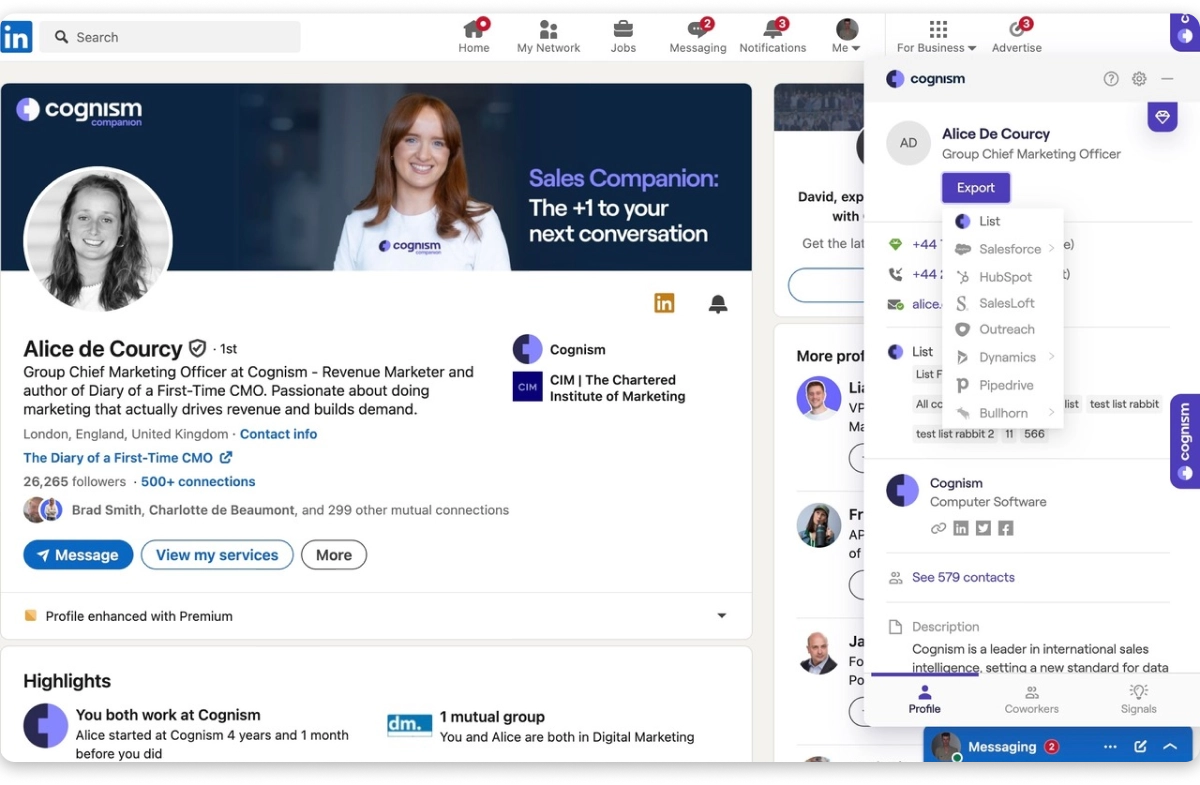
Task: Open For Business dropdown
Action: (937, 36)
